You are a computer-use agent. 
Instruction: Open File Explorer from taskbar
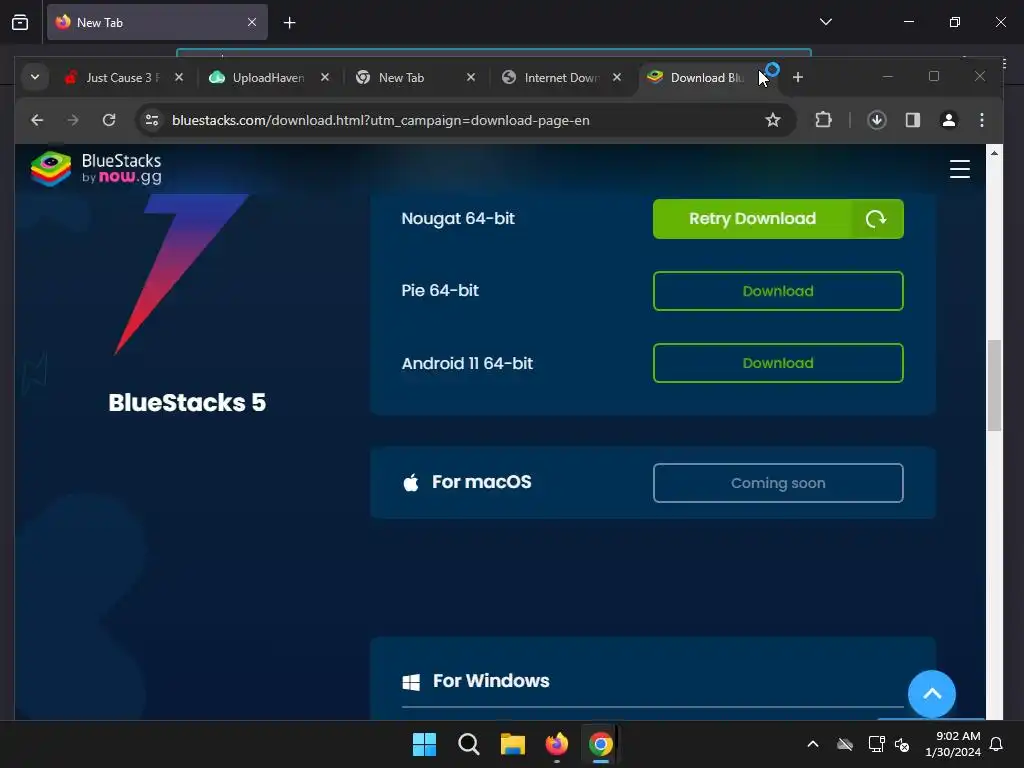(513, 744)
